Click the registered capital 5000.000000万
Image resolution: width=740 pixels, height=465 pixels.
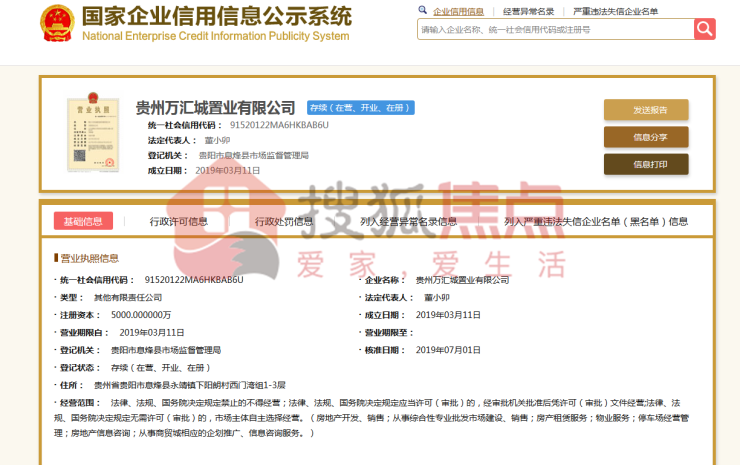pos(141,315)
